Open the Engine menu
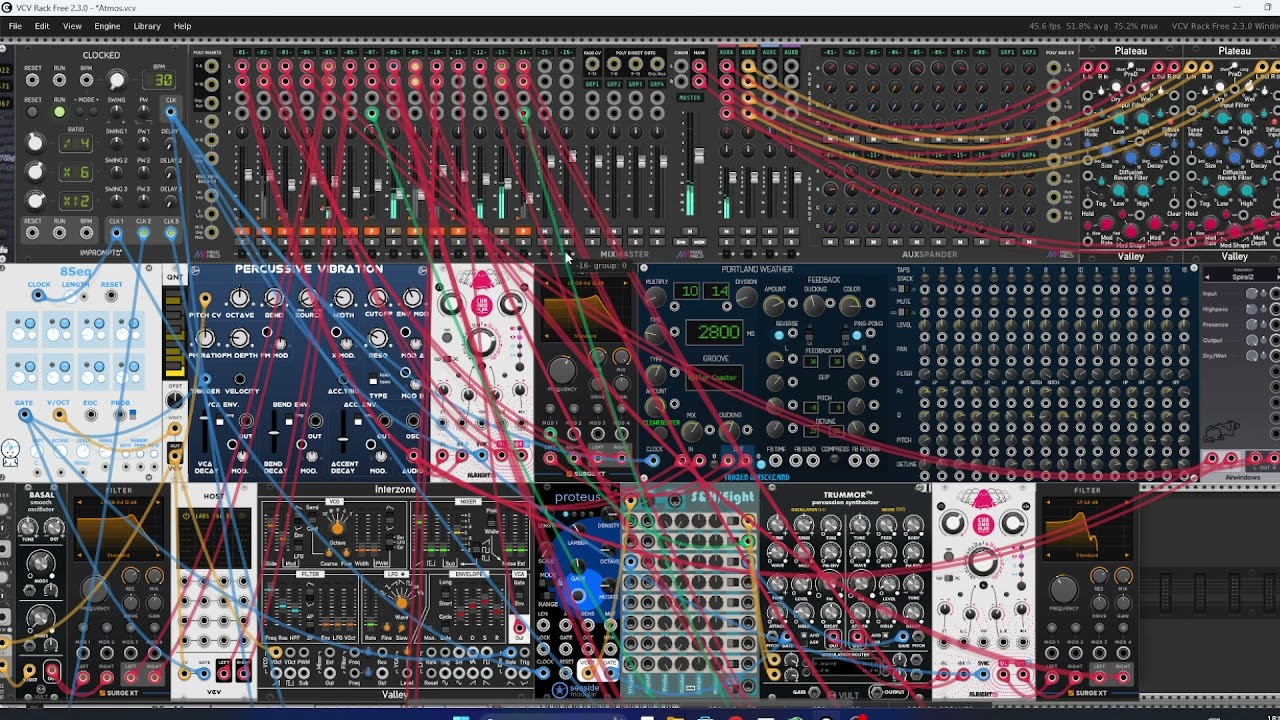Viewport: 1280px width, 720px height. 107,26
